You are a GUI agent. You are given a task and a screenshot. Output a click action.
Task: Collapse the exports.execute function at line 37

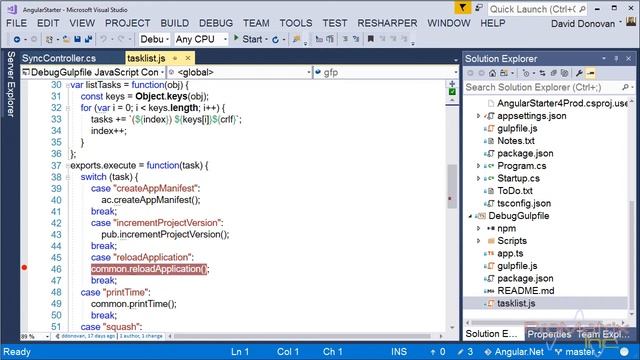67,166
